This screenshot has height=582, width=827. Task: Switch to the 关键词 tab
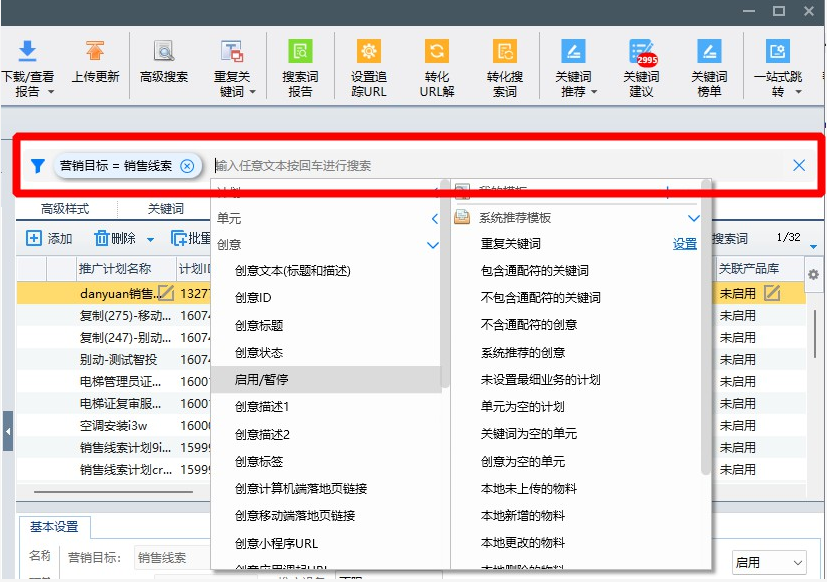166,209
